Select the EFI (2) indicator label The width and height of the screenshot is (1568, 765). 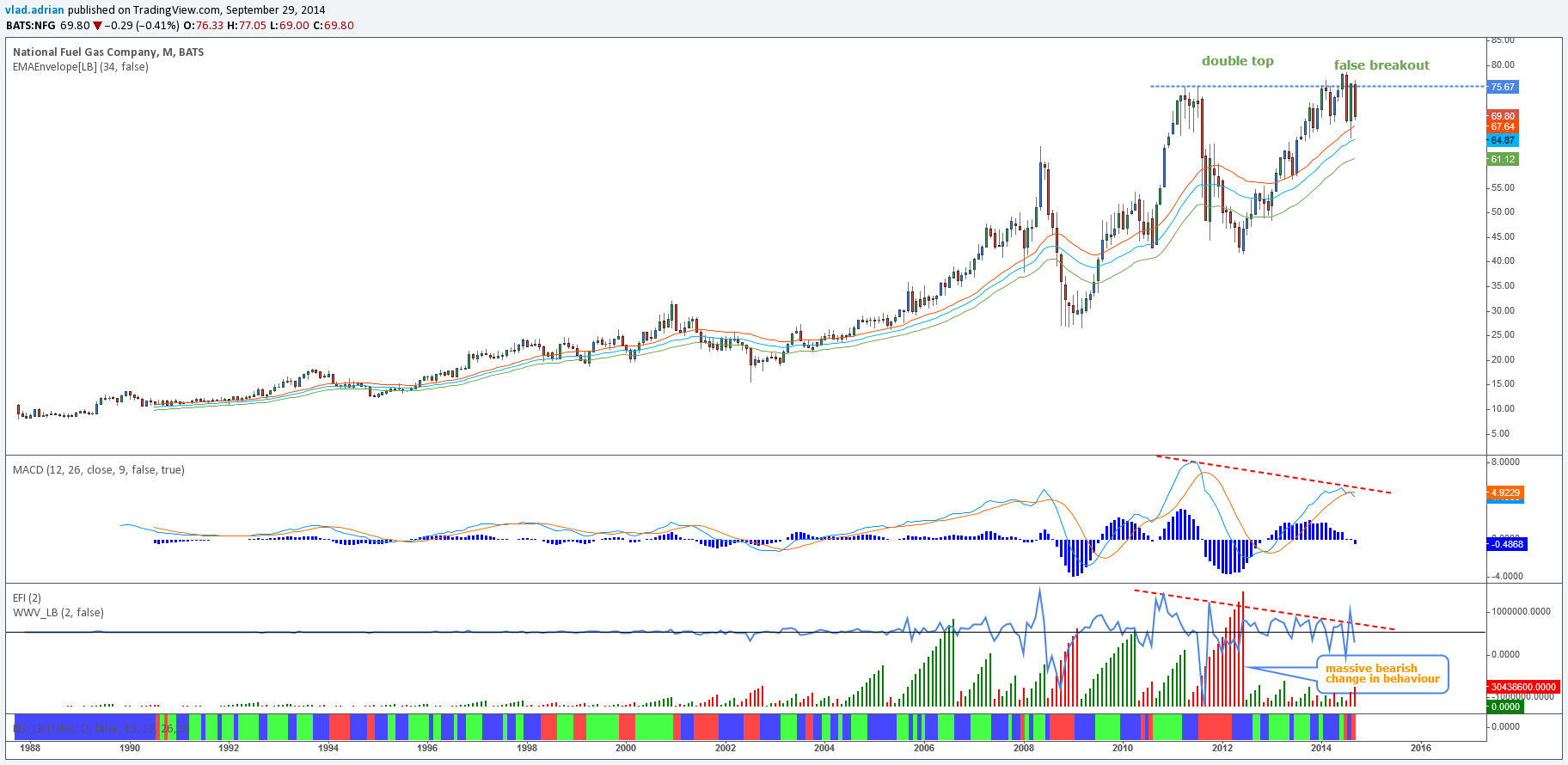tap(27, 597)
